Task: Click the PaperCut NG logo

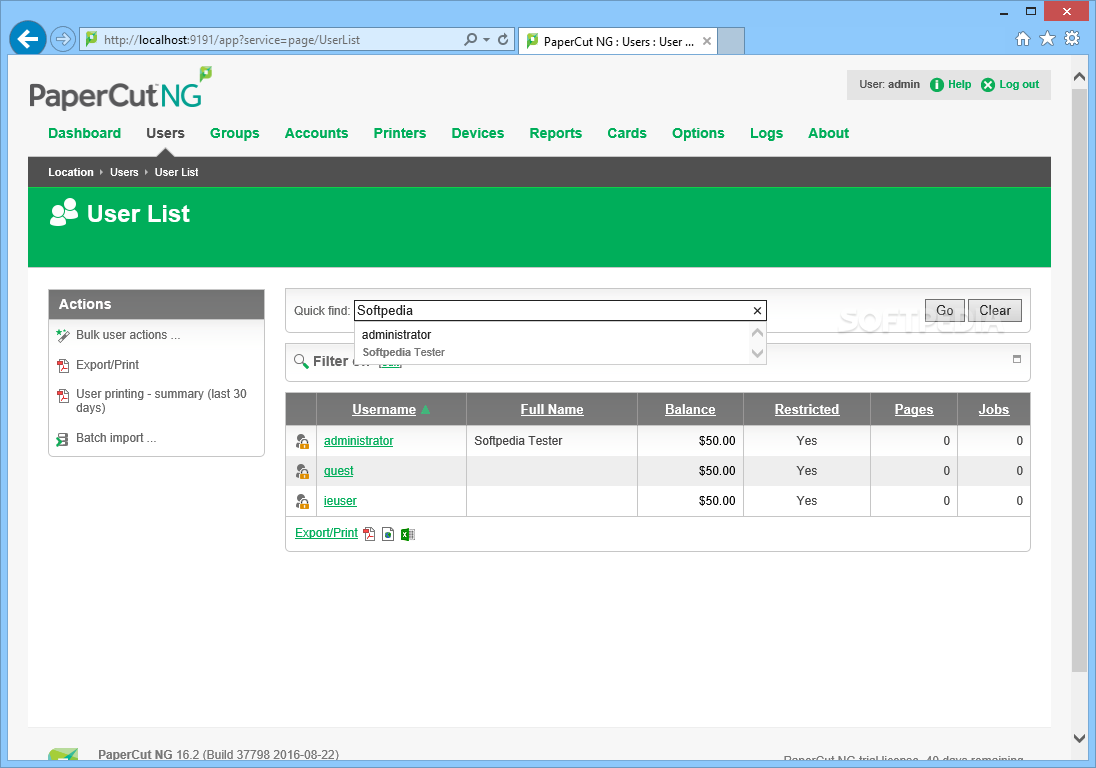Action: click(x=120, y=88)
